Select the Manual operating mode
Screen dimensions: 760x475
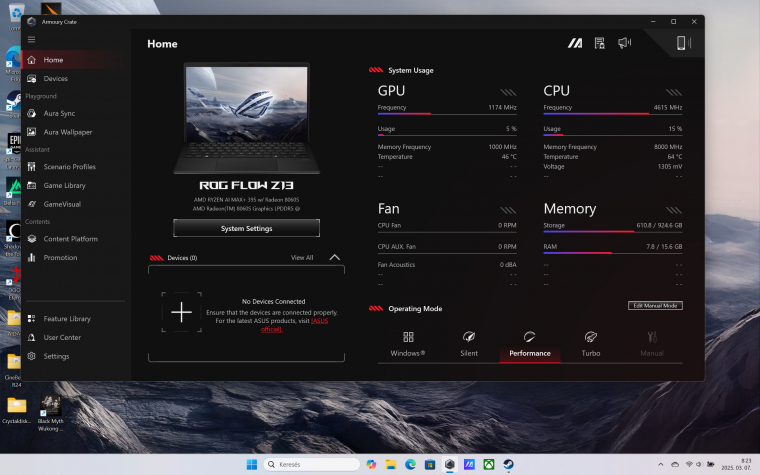coord(652,345)
